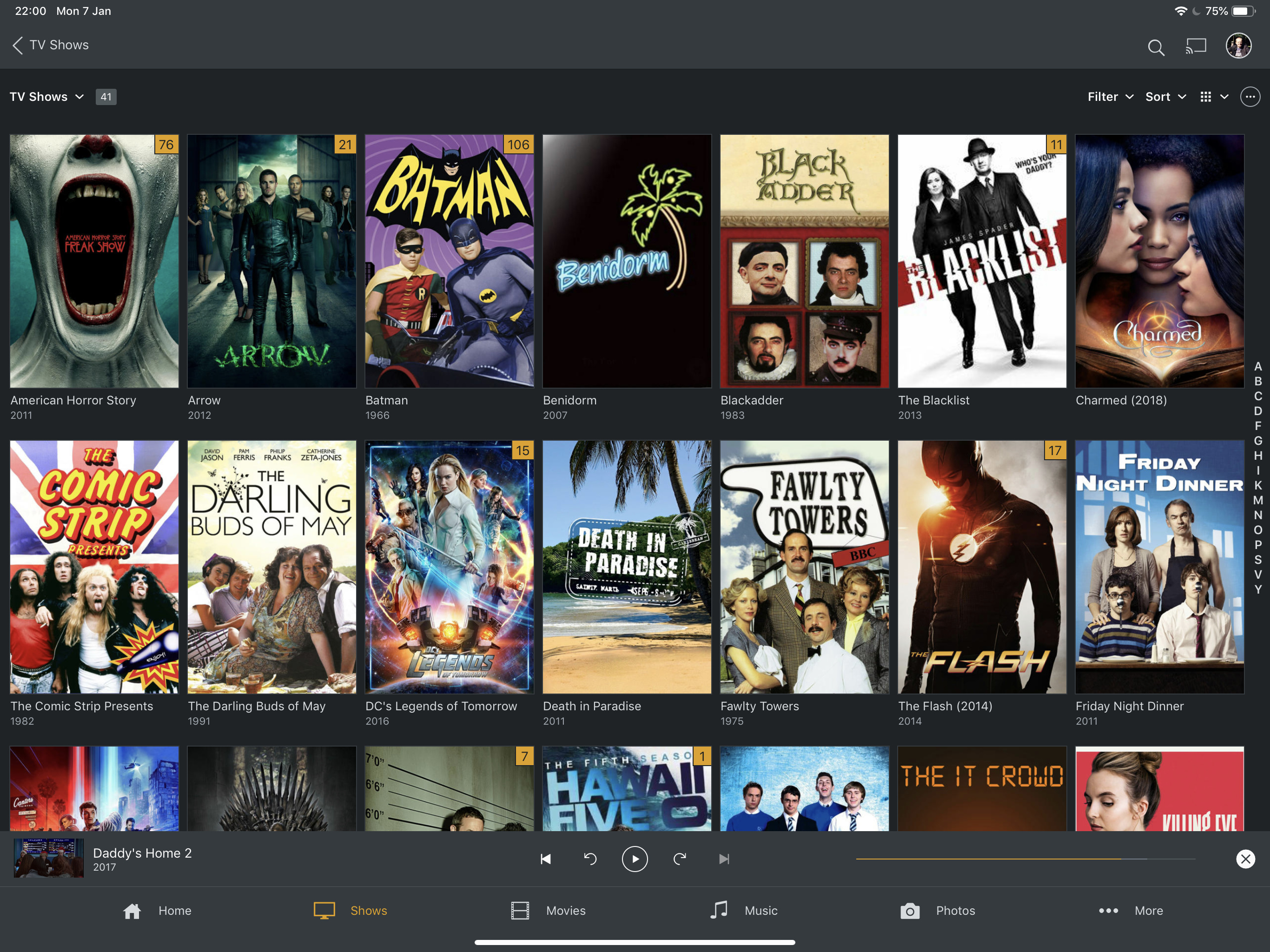Open the user profile avatar

click(1238, 46)
